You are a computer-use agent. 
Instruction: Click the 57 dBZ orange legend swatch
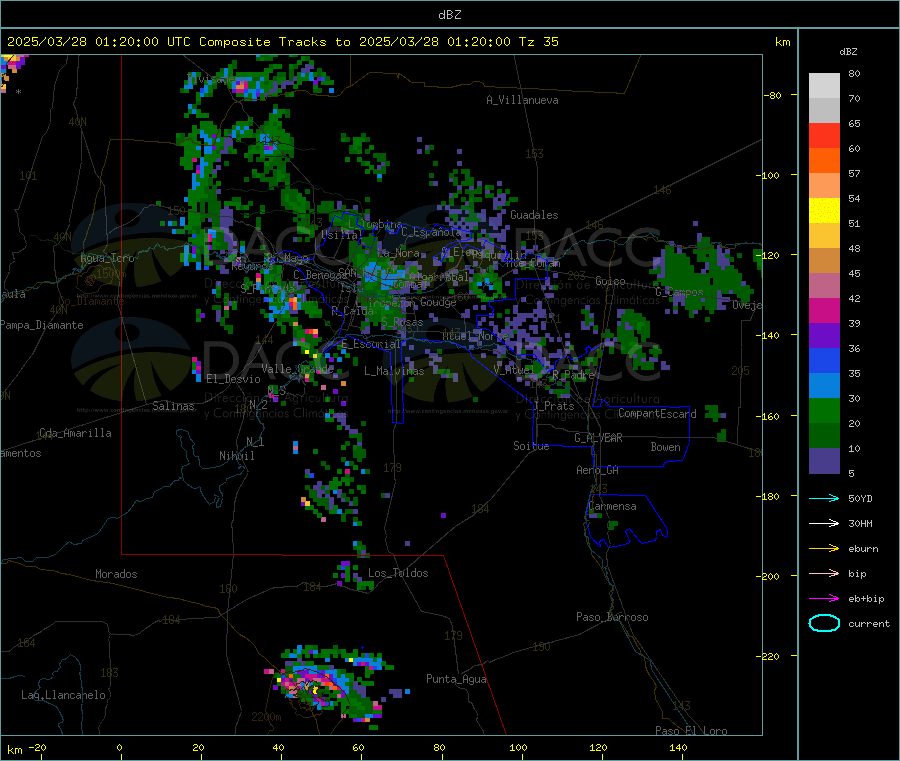click(x=824, y=161)
